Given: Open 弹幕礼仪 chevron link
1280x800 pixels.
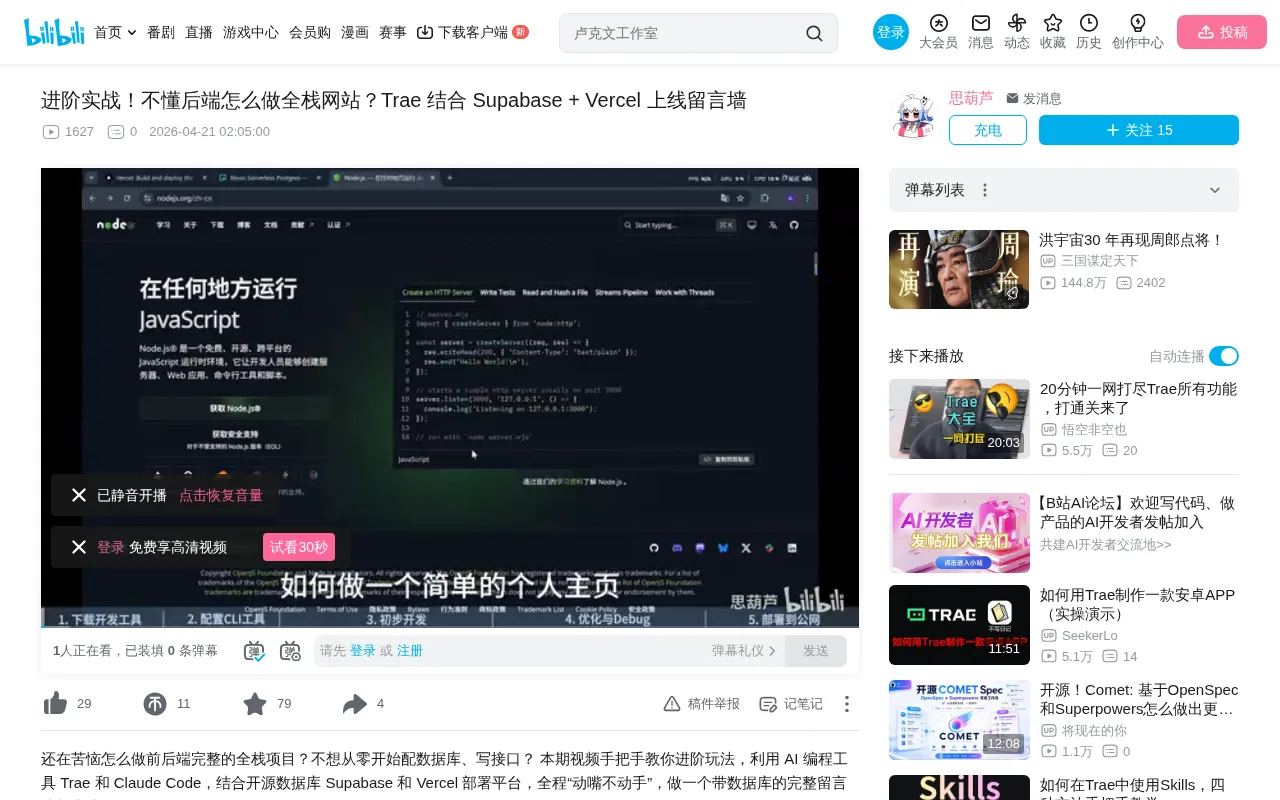Looking at the screenshot, I should [744, 651].
